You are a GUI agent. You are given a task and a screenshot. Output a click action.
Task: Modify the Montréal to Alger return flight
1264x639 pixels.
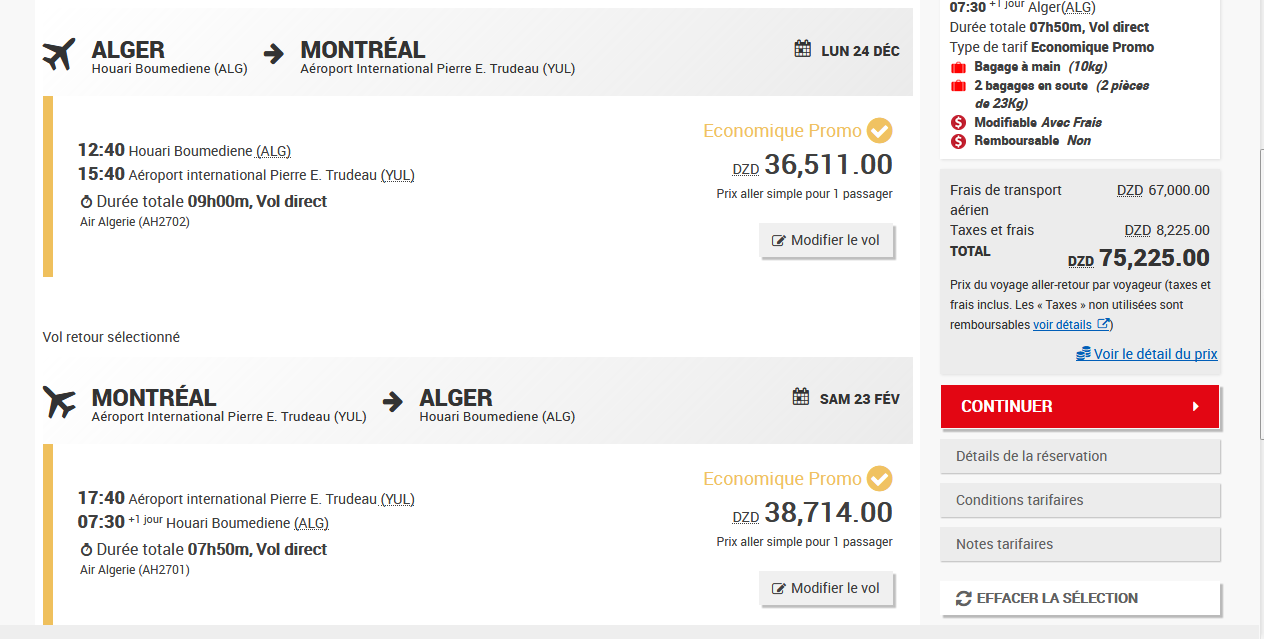(826, 588)
